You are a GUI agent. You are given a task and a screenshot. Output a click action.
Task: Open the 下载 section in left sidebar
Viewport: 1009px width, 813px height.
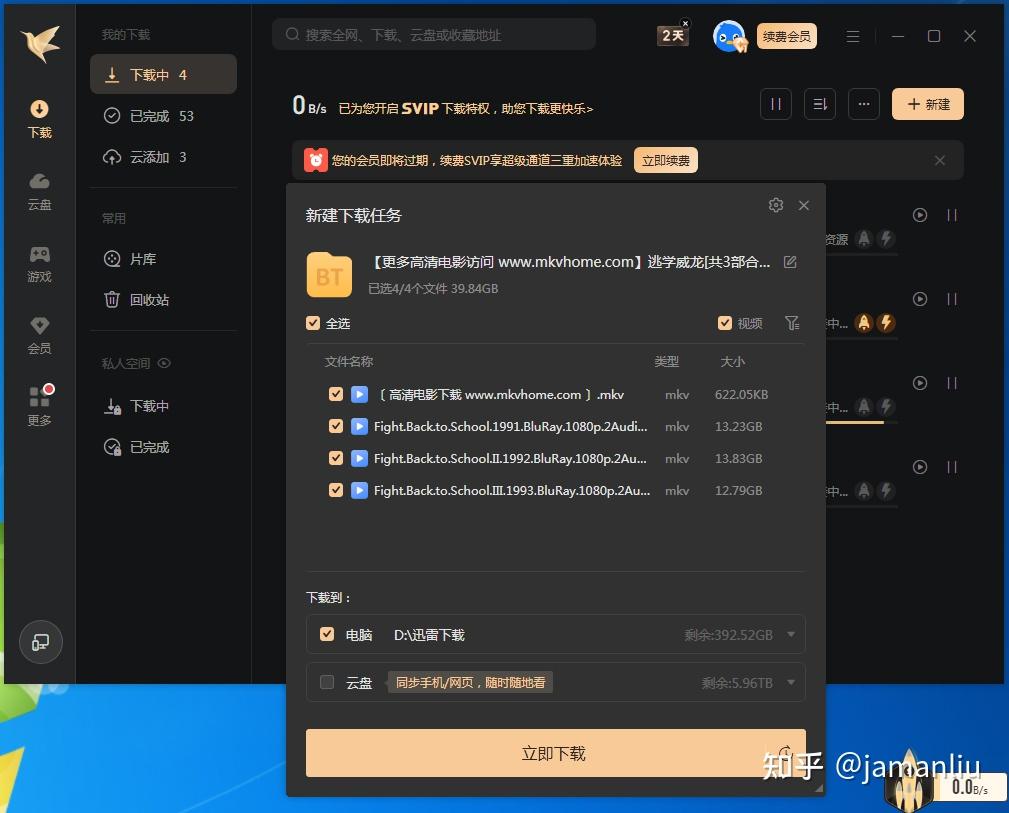[39, 118]
